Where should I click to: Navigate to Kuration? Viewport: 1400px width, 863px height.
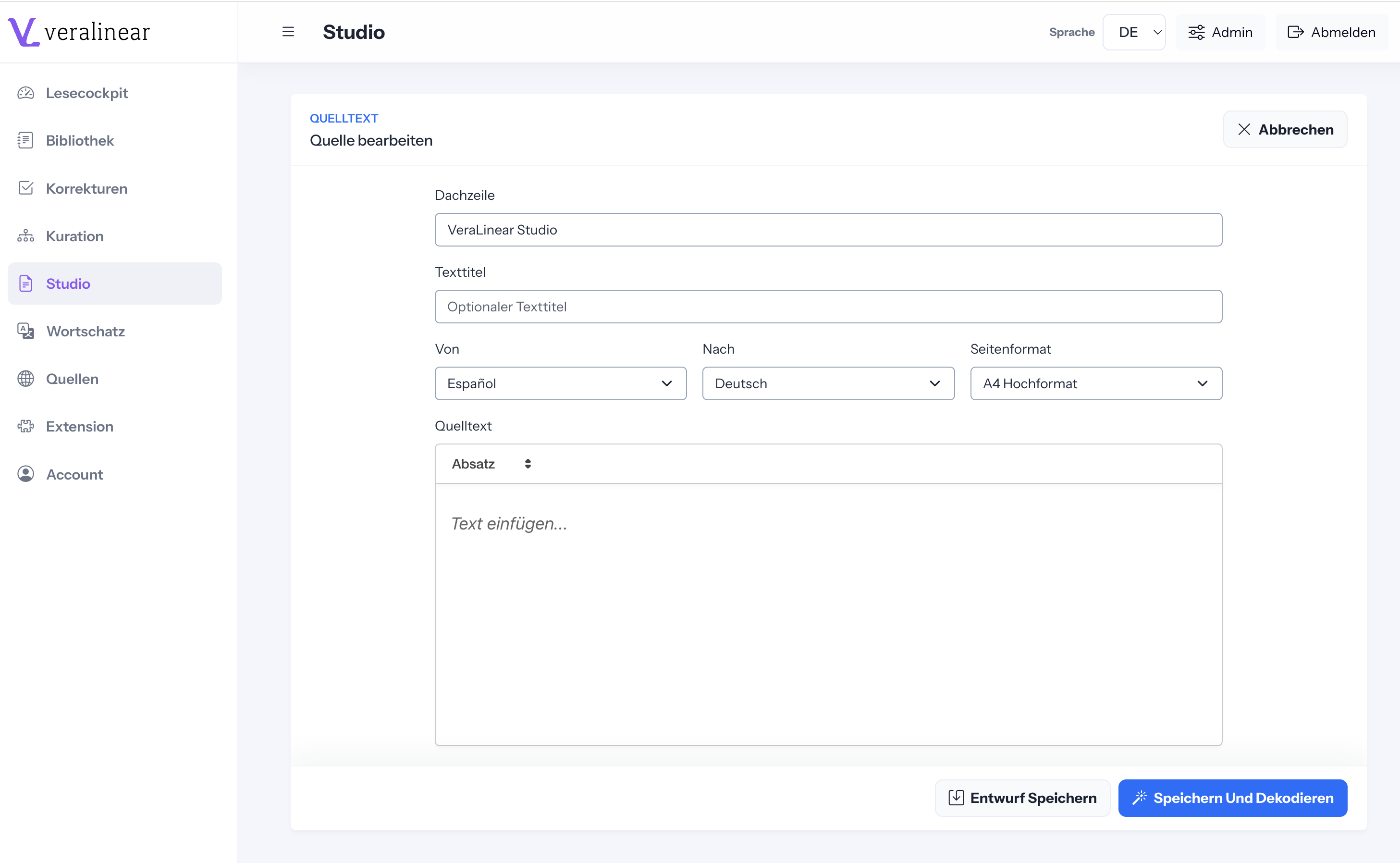point(114,236)
